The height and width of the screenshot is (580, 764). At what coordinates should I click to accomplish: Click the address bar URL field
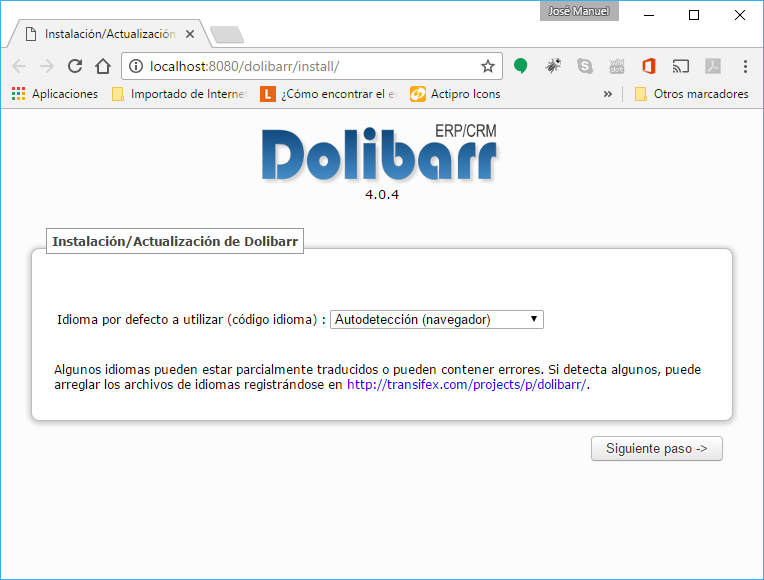click(x=300, y=66)
